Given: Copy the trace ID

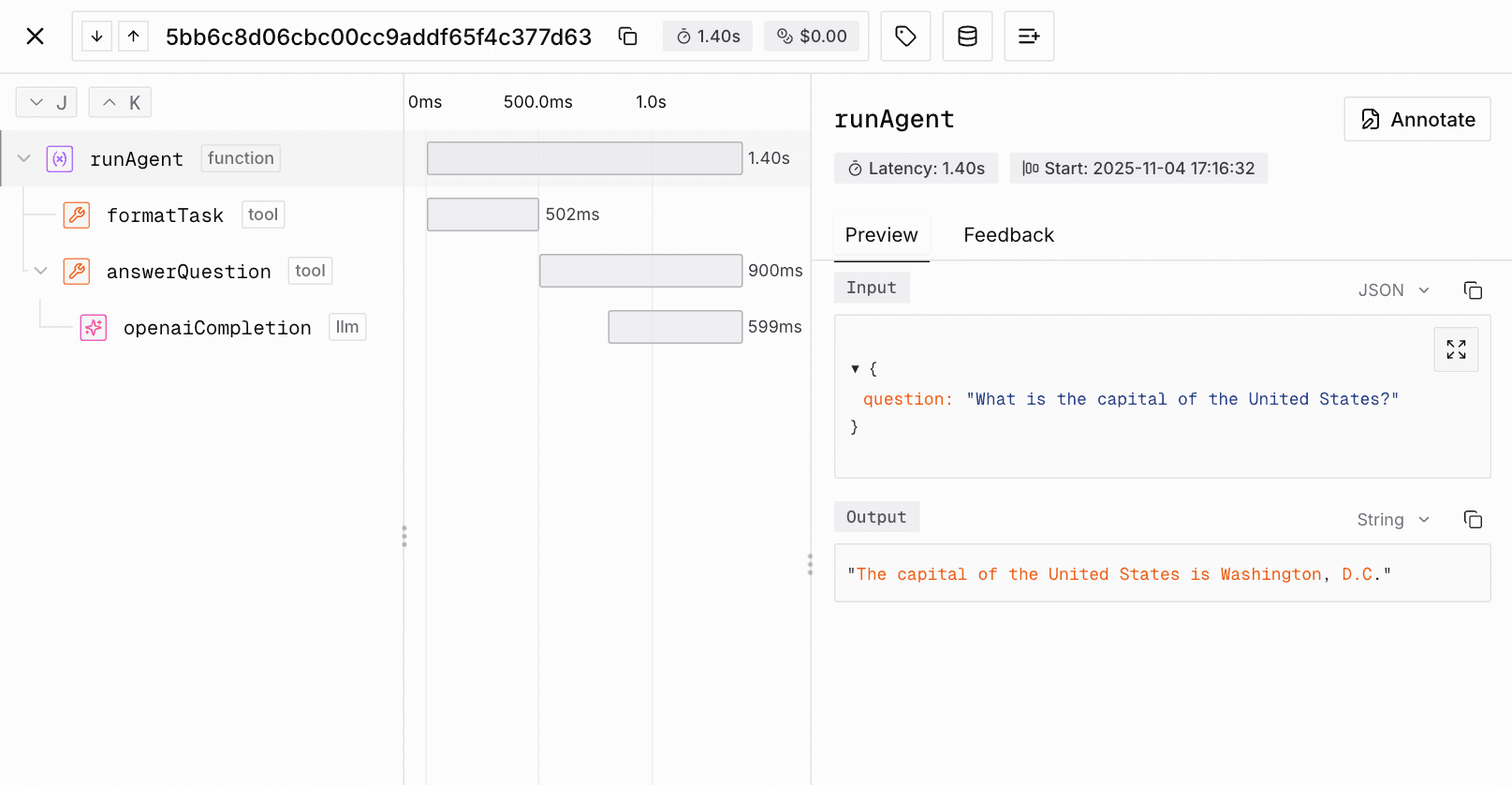Looking at the screenshot, I should point(627,37).
